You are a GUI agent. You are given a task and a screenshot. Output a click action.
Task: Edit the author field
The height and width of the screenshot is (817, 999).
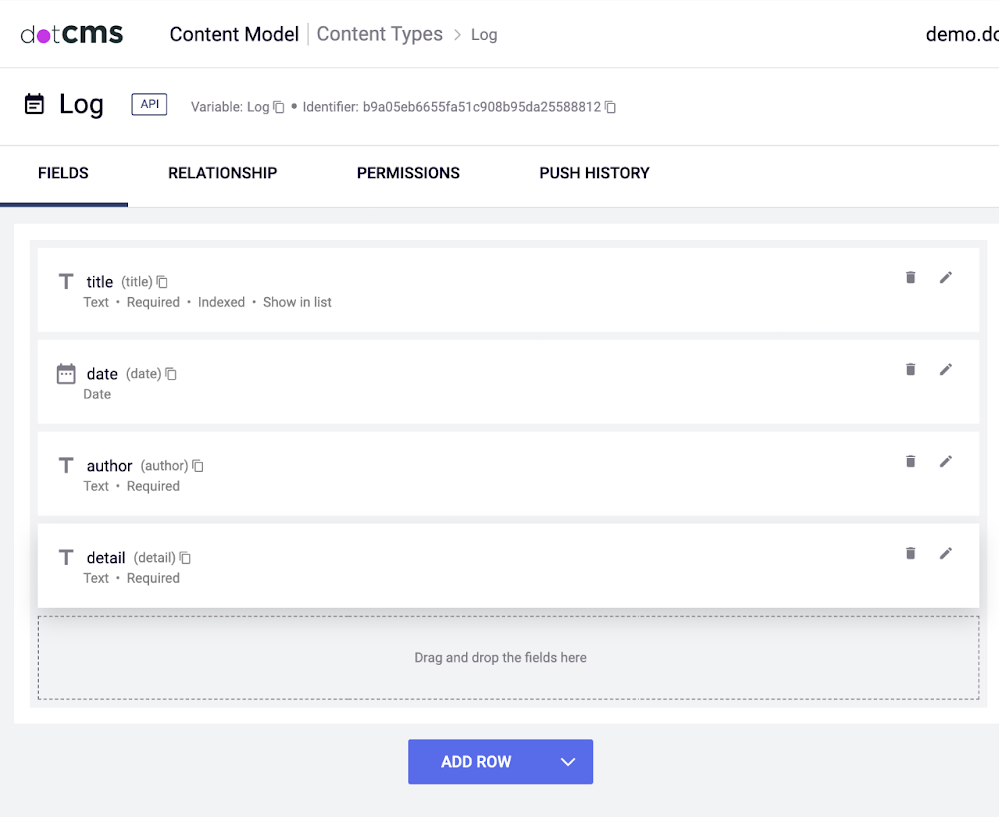pos(946,462)
